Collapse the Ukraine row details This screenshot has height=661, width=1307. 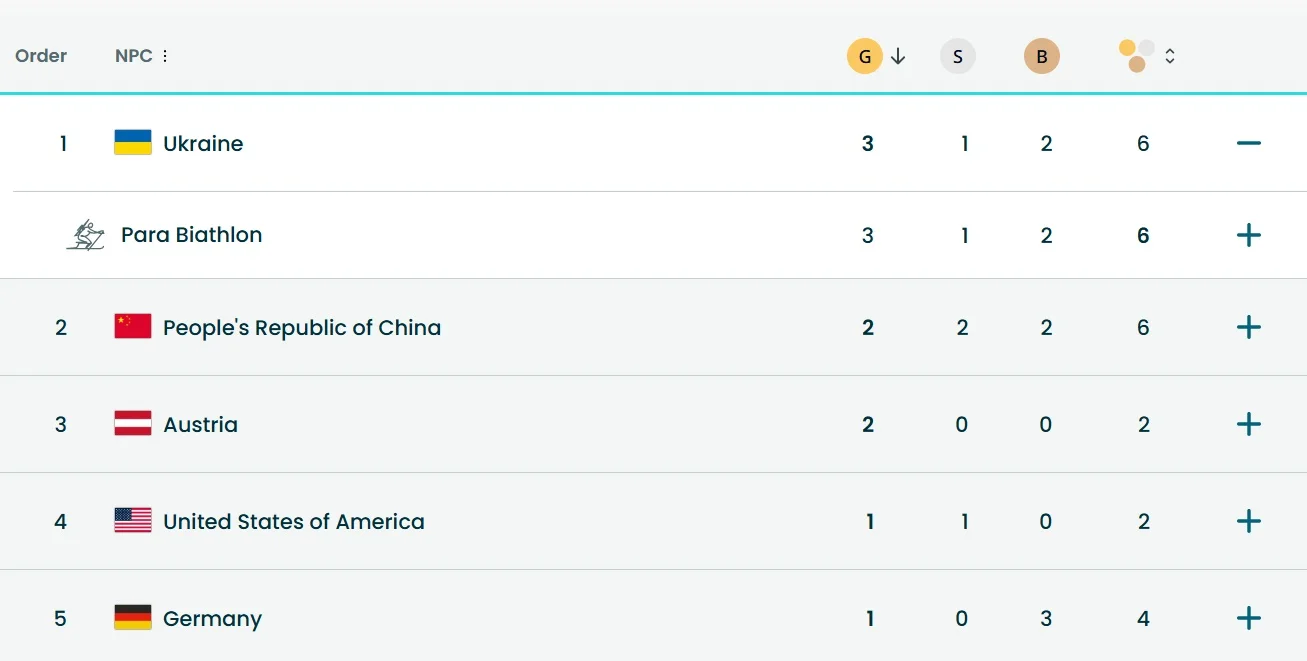click(1248, 143)
